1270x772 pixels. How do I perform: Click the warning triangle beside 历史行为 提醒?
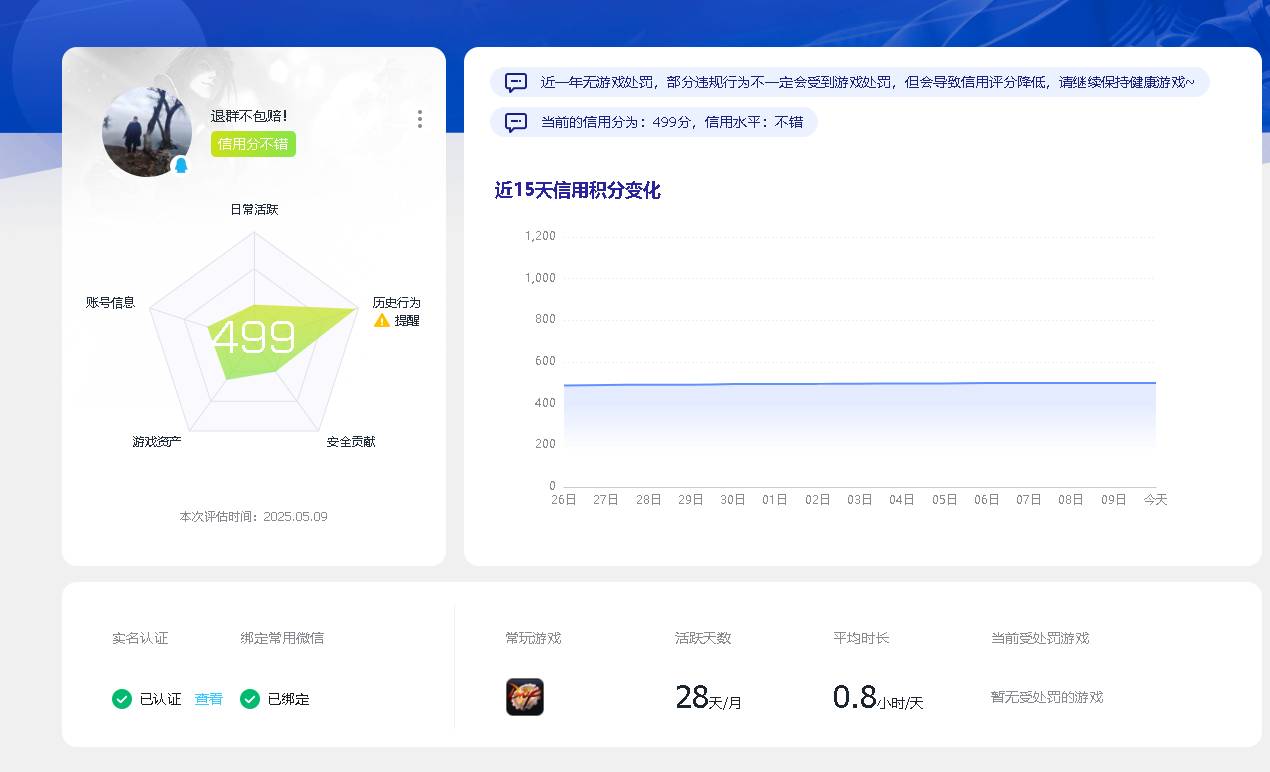381,320
